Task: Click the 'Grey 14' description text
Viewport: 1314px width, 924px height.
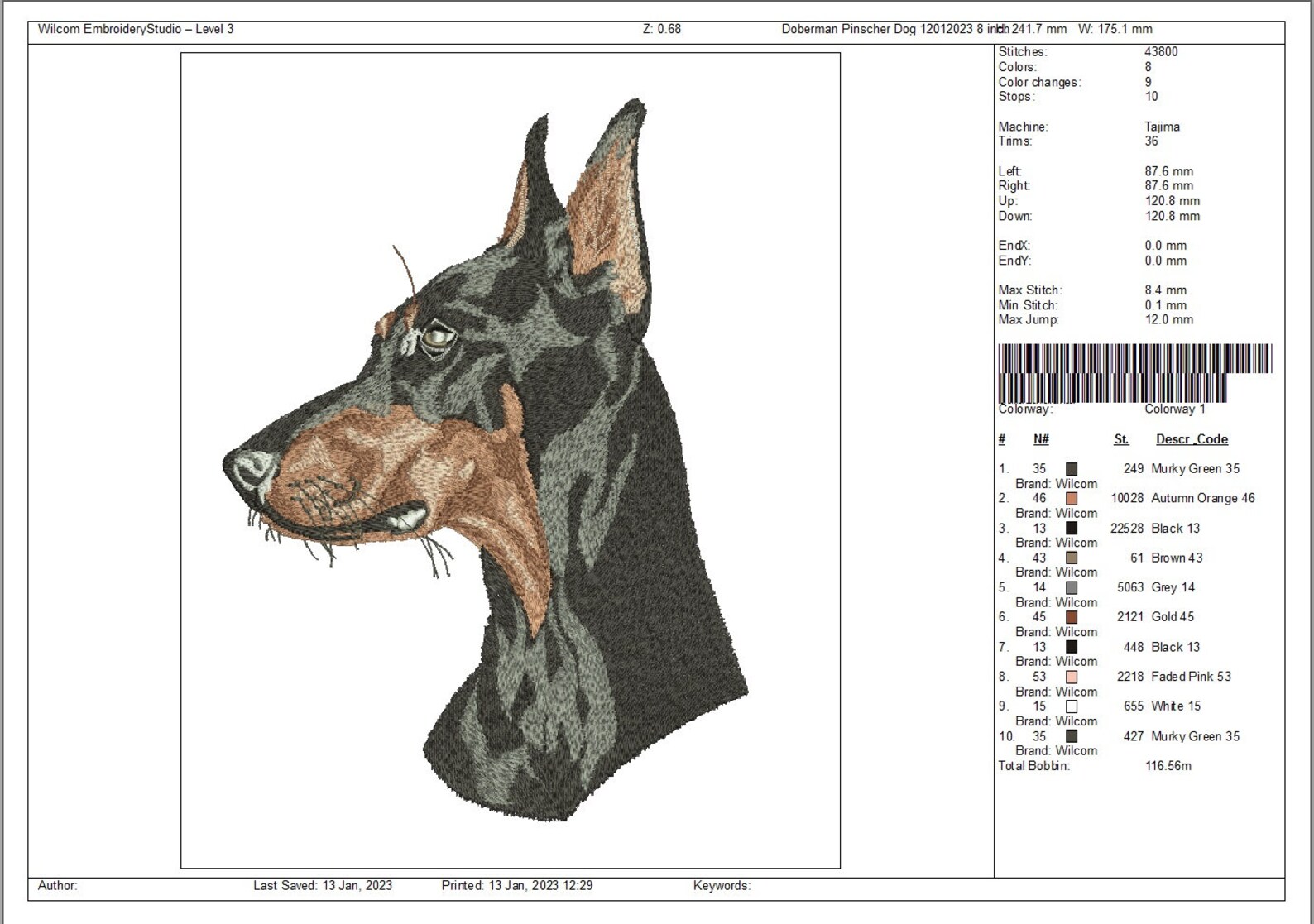Action: [x=1173, y=588]
